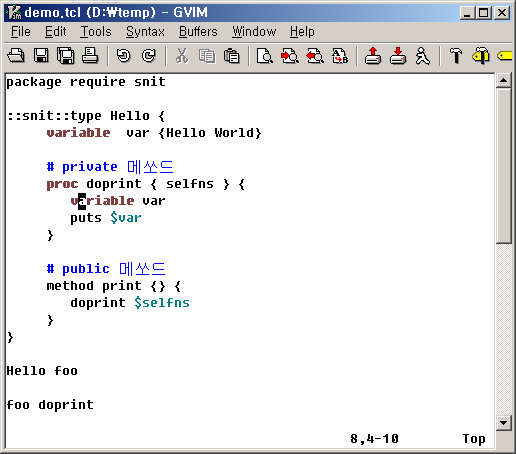Image resolution: width=516 pixels, height=454 pixels.
Task: Print the buffer with printer icon
Action: [x=90, y=55]
